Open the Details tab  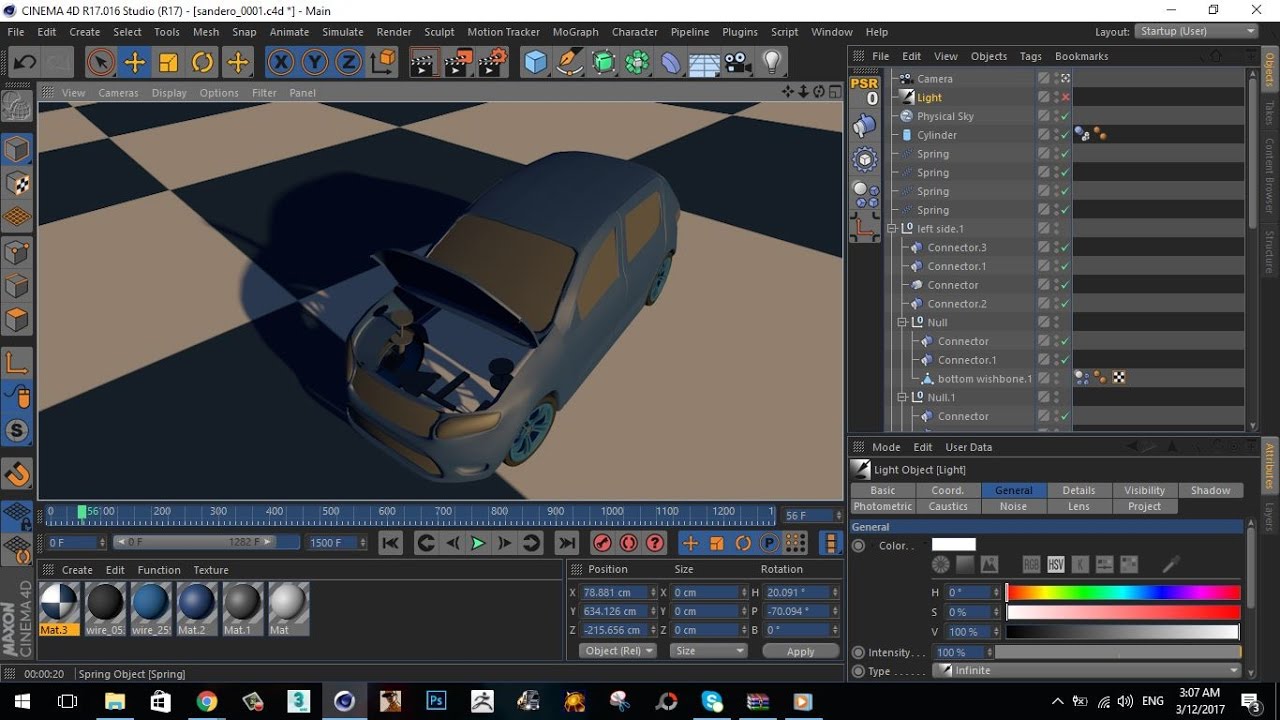(1079, 490)
